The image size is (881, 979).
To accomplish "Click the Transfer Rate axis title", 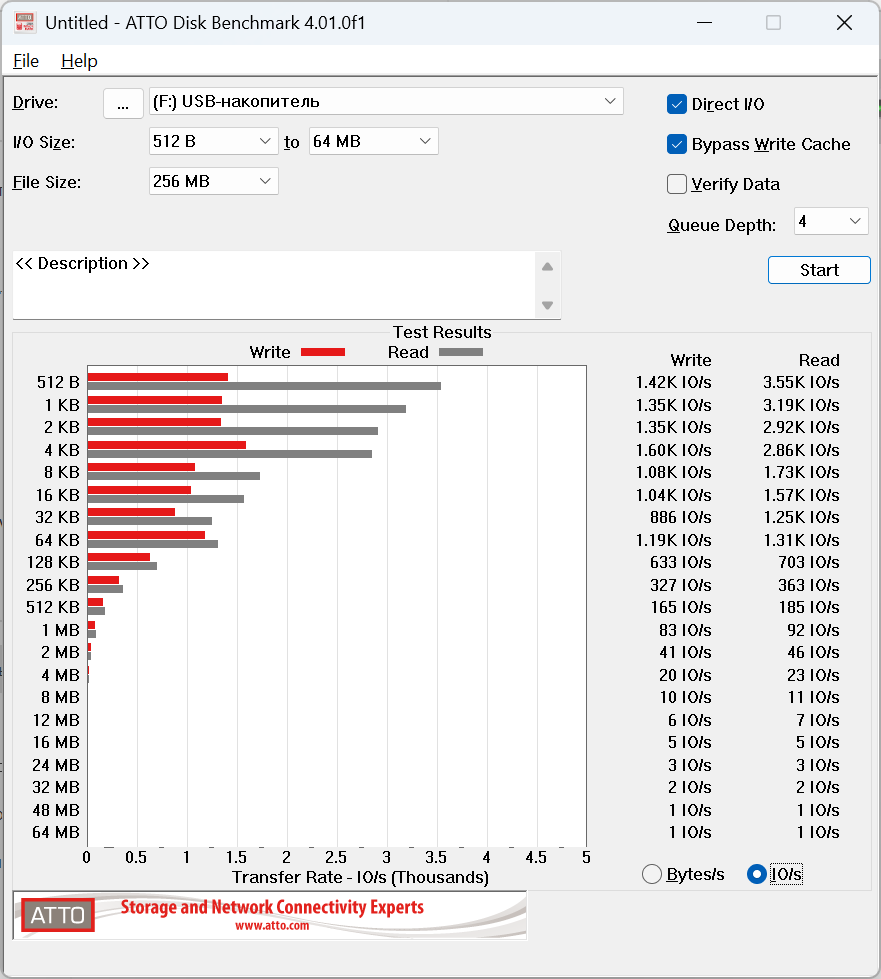I will (x=360, y=877).
